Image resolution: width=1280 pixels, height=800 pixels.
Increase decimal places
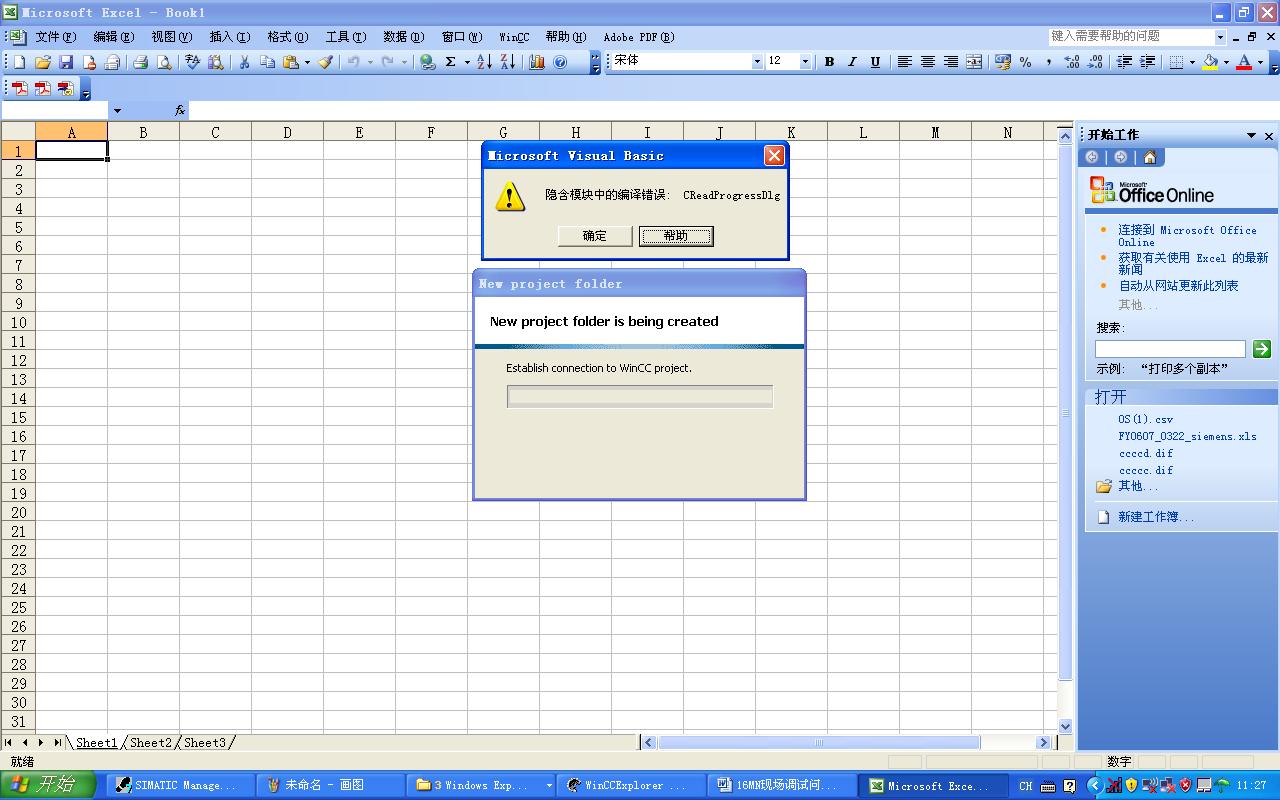pos(1072,62)
